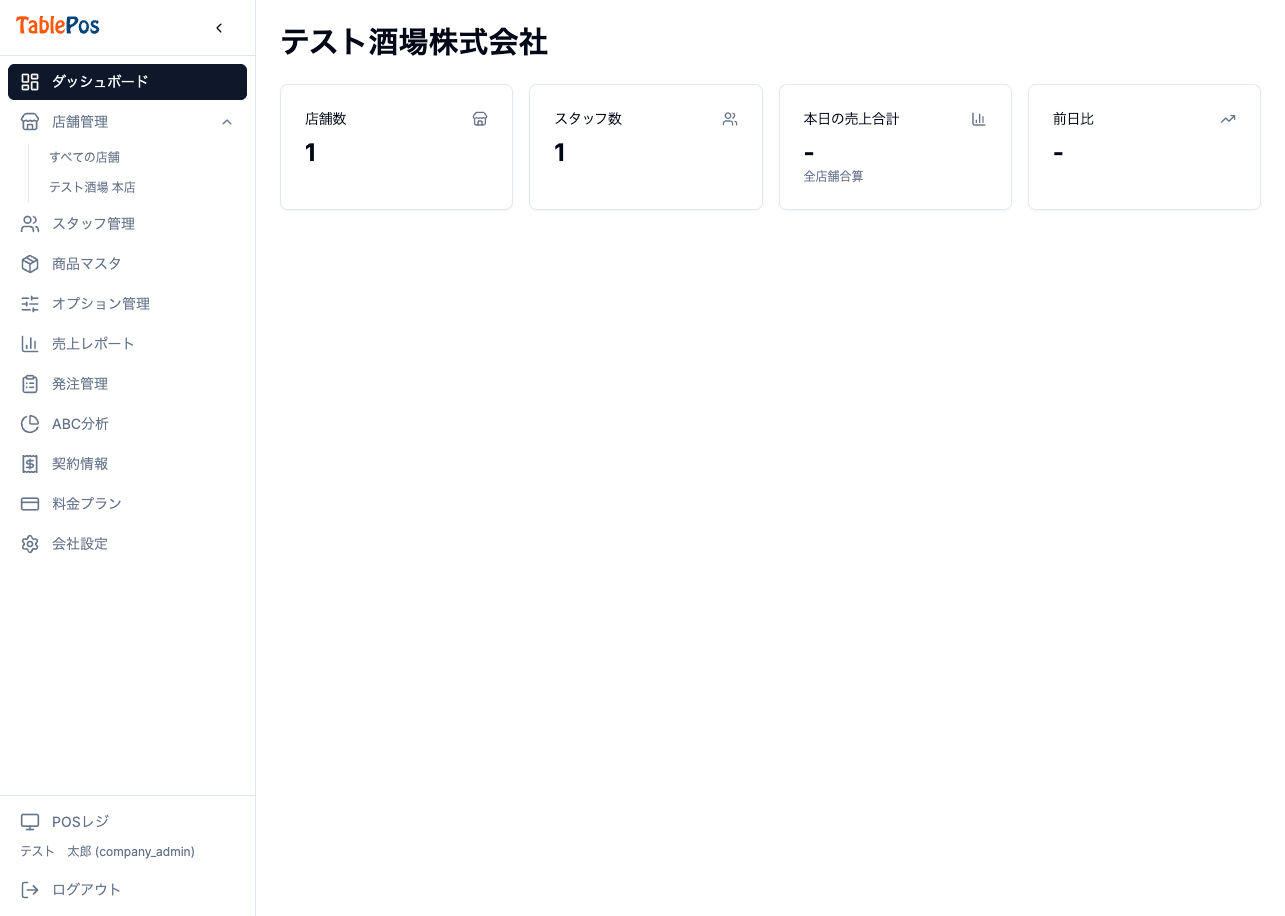Click the 会社設定 gear icon

pyautogui.click(x=30, y=544)
